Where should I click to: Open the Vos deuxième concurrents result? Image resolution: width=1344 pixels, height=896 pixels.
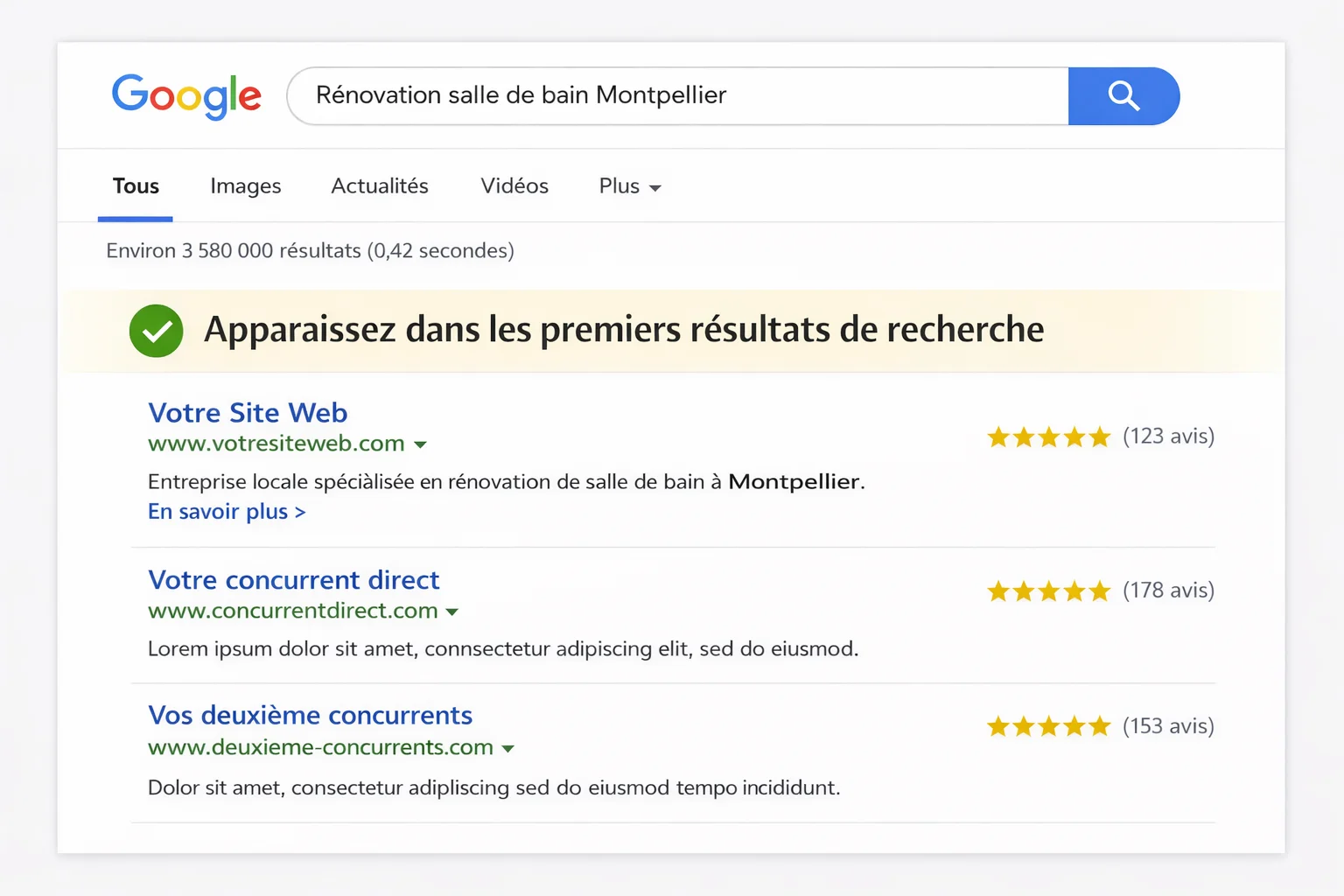click(x=310, y=715)
